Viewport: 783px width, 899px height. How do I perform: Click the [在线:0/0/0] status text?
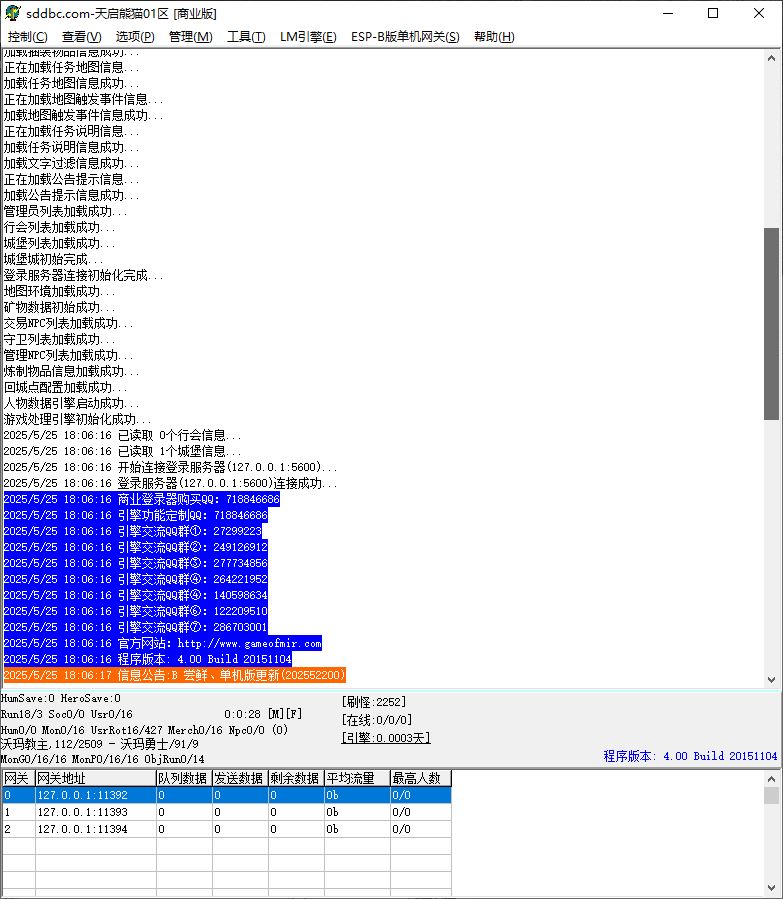point(377,720)
